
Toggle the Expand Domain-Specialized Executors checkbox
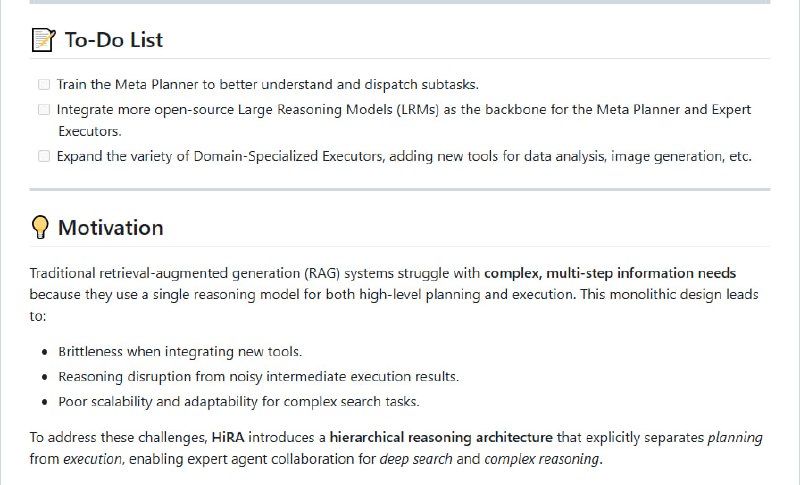pos(44,156)
